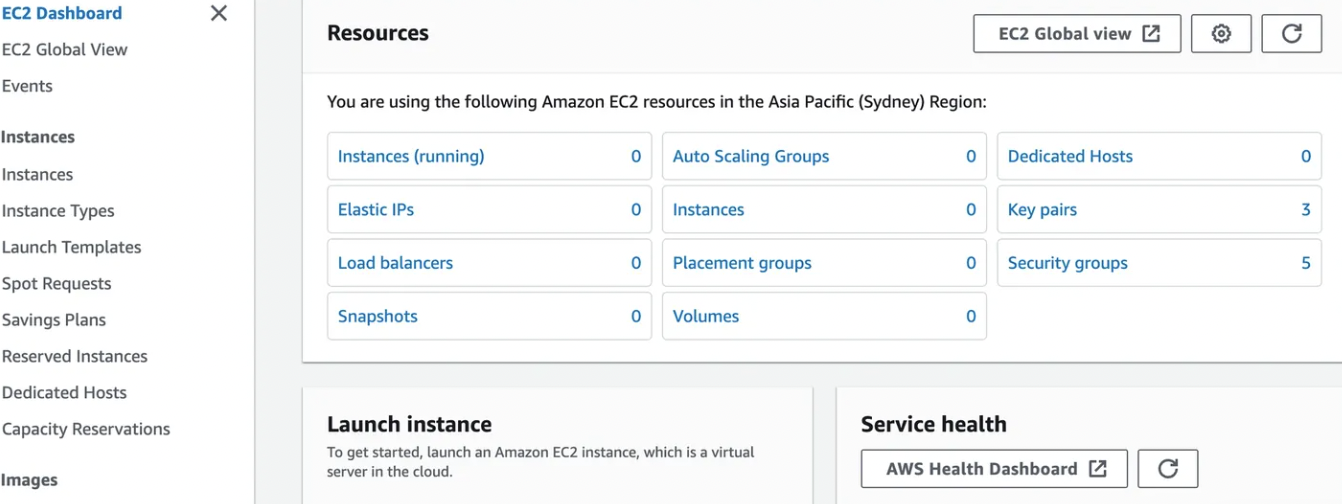Open Load balancers resource link
Viewport: 1342px width, 504px height.
[x=395, y=263]
